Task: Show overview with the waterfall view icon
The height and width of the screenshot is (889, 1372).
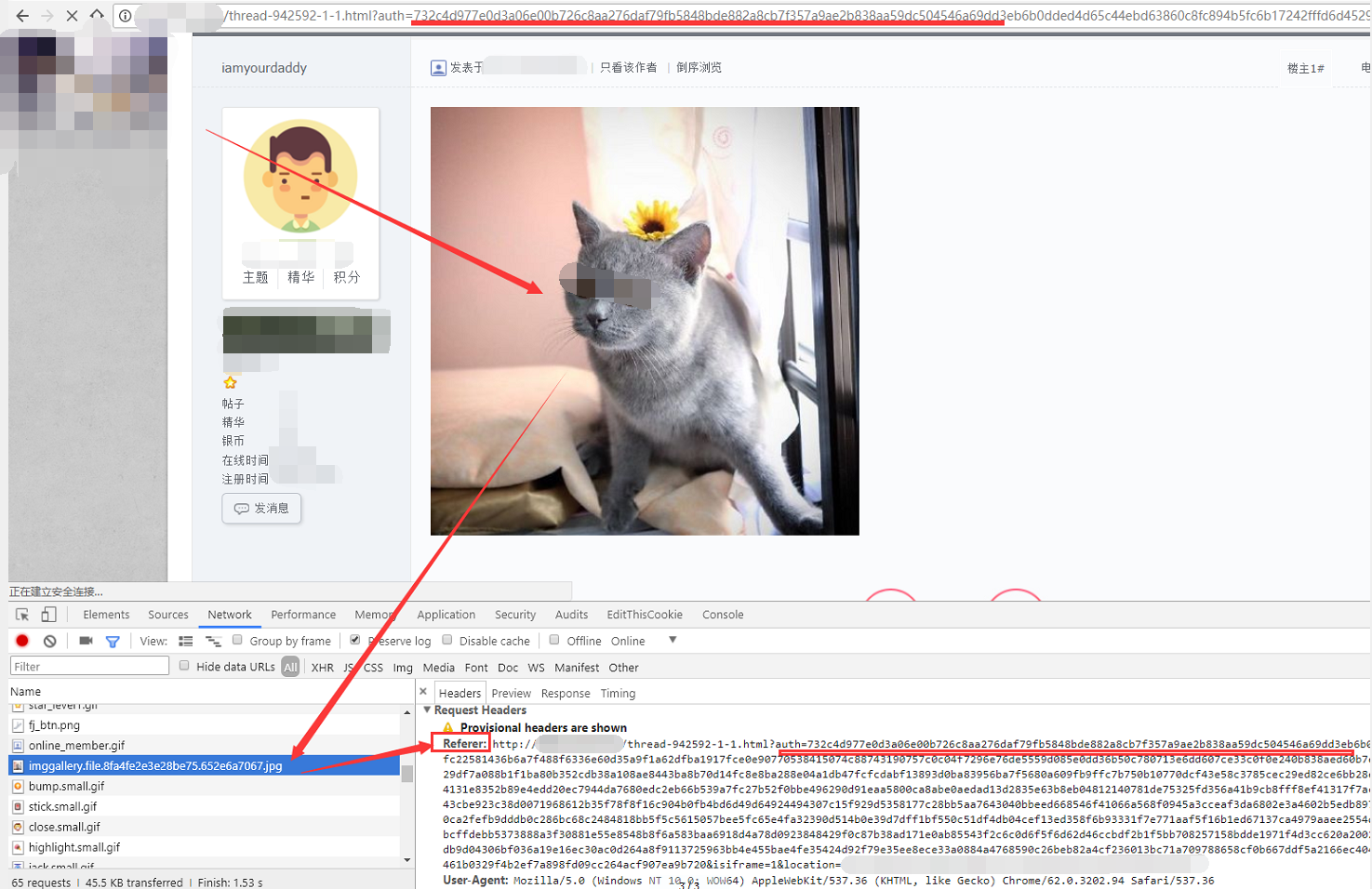Action: click(x=213, y=641)
